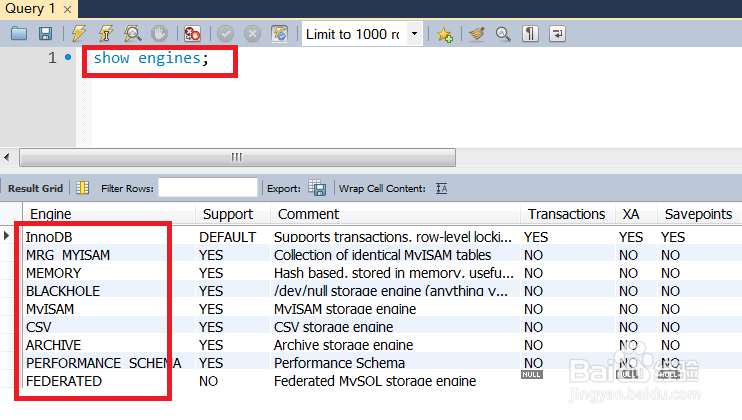742x420 pixels.
Task: Click line number 1 in editor gutter
Action: pyautogui.click(x=52, y=58)
